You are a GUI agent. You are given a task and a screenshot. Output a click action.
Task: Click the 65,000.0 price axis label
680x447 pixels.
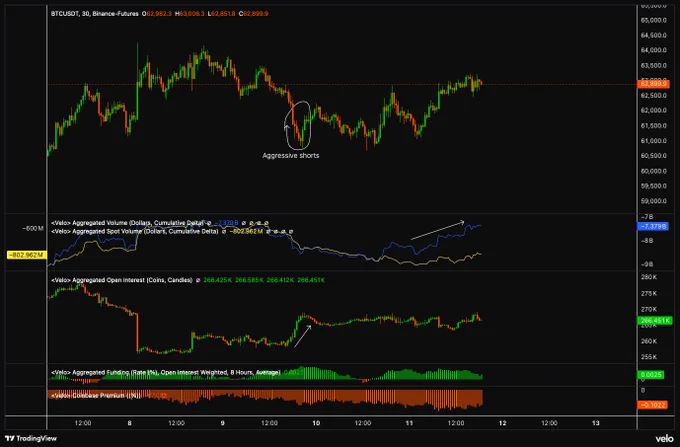click(x=654, y=20)
